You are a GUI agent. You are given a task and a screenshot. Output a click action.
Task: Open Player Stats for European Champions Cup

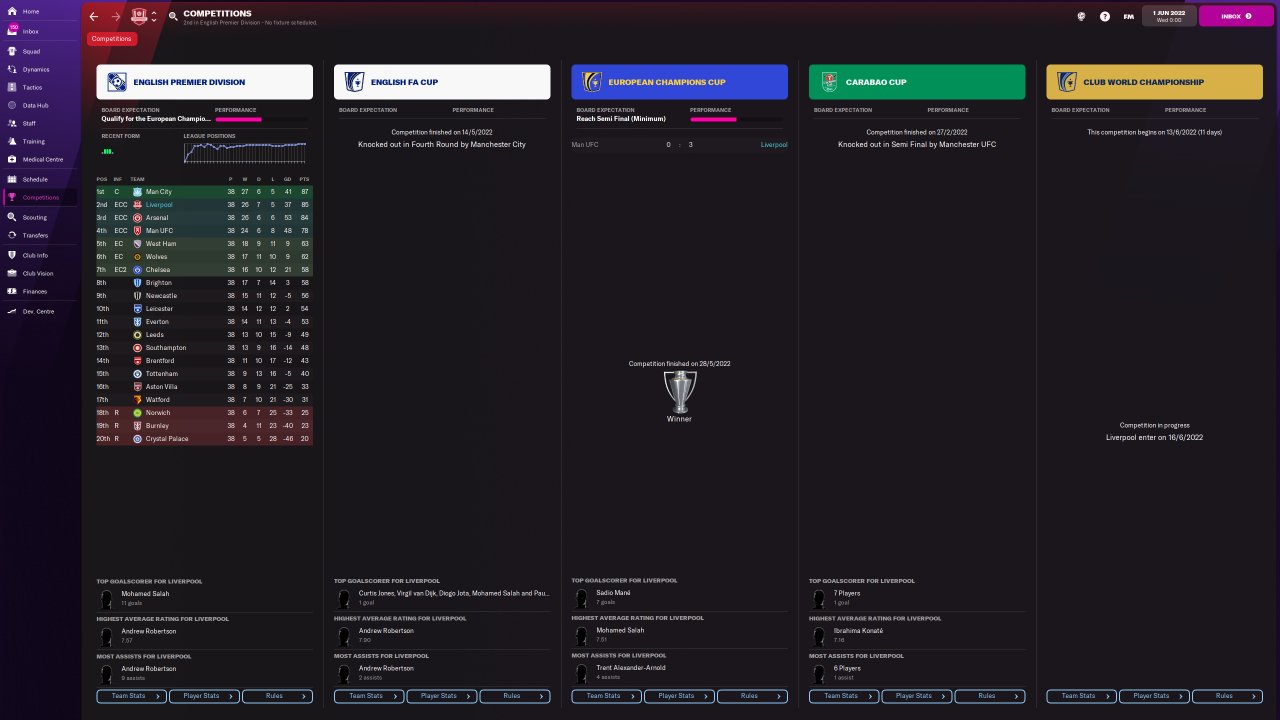pyautogui.click(x=680, y=696)
